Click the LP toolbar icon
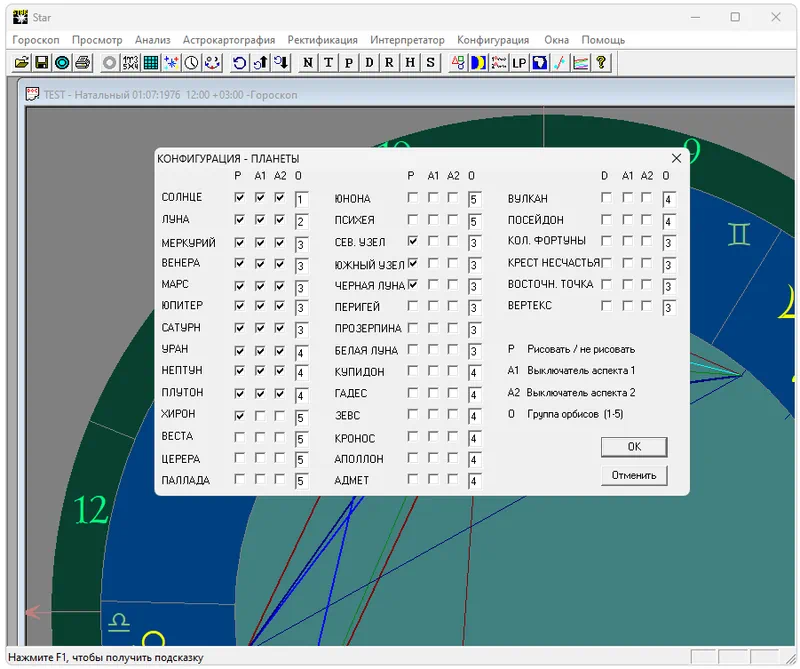 (519, 63)
